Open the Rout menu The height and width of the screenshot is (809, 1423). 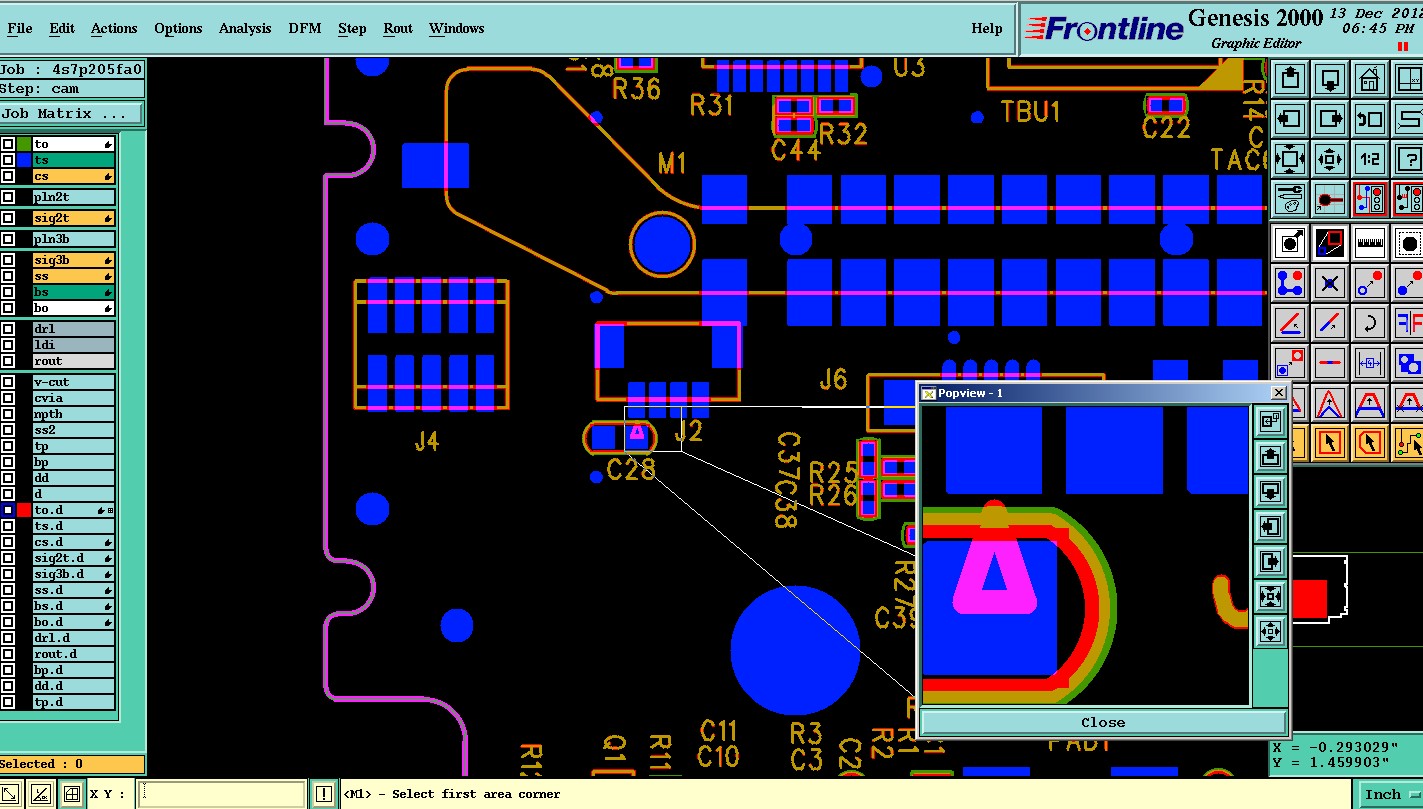(x=398, y=28)
